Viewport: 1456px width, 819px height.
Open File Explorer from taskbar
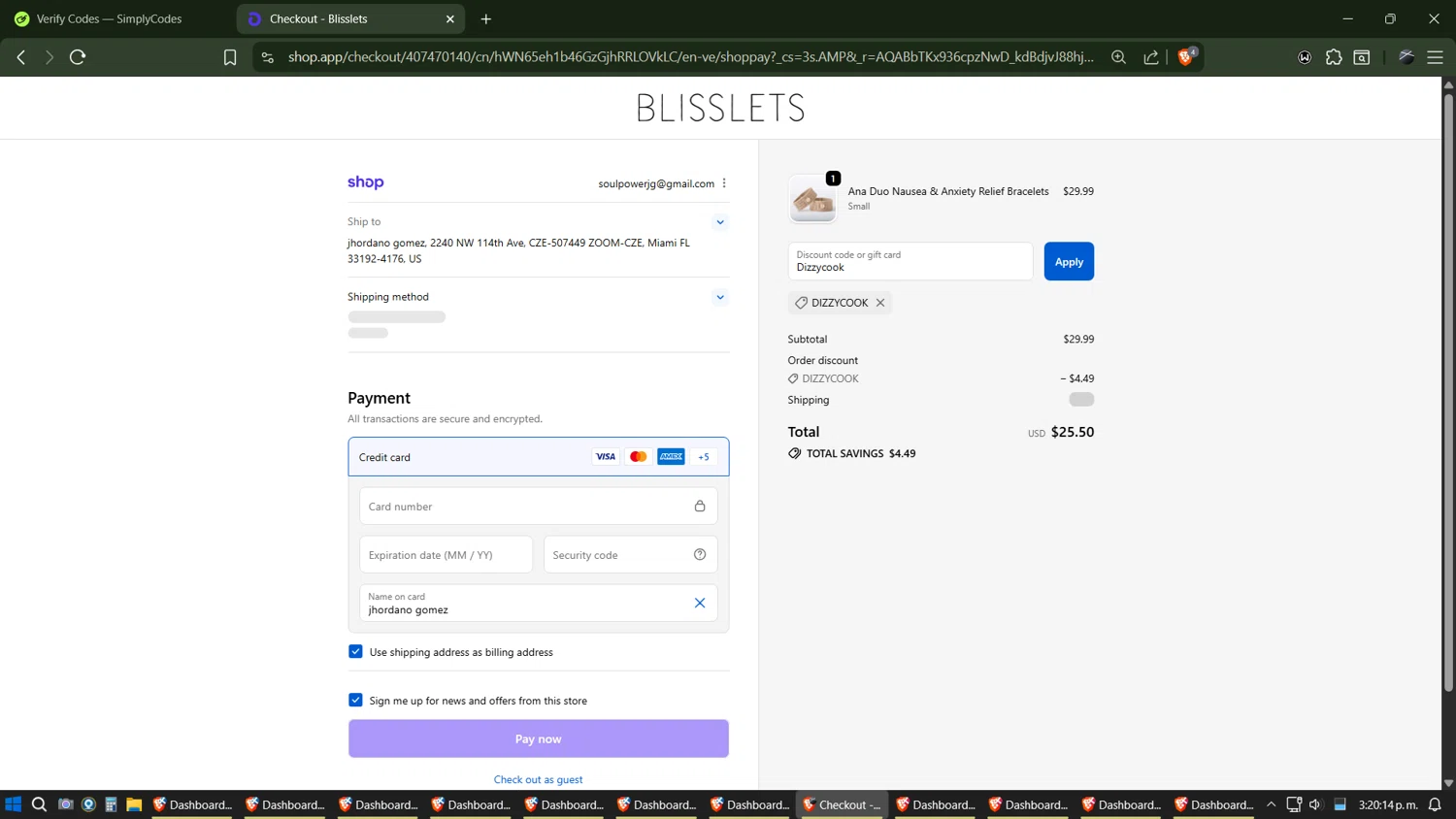click(134, 804)
